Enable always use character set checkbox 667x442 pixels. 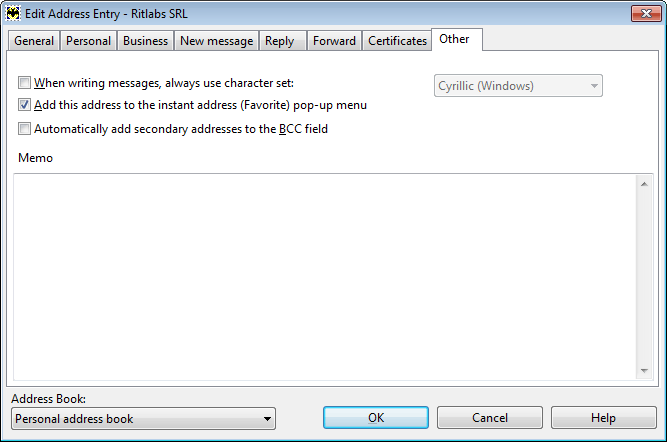24,83
